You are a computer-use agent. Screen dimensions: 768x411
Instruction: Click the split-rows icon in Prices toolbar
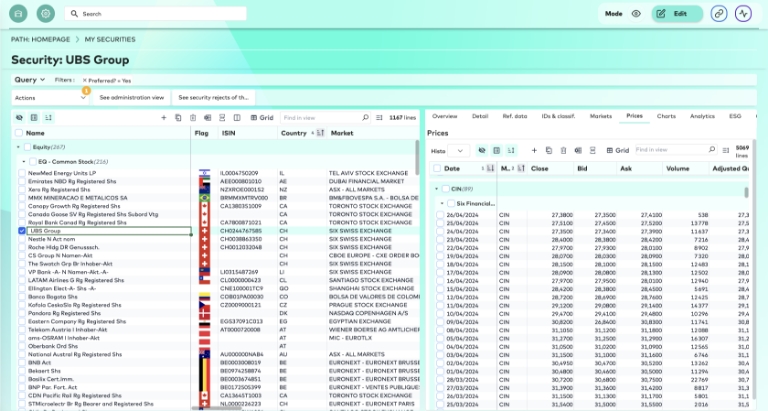coord(593,150)
